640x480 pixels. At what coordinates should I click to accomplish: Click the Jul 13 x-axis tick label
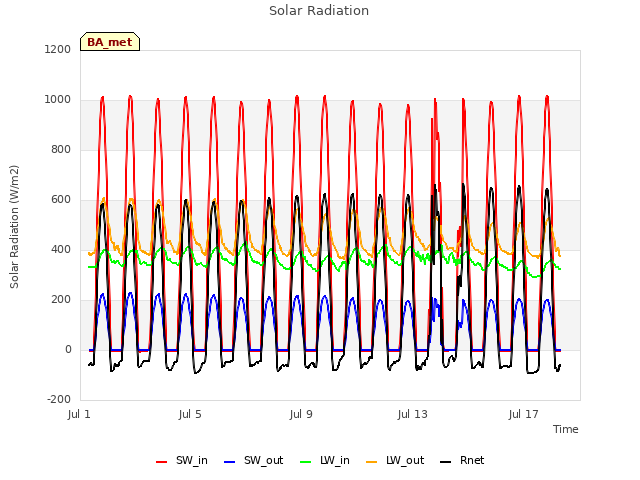coord(413,414)
